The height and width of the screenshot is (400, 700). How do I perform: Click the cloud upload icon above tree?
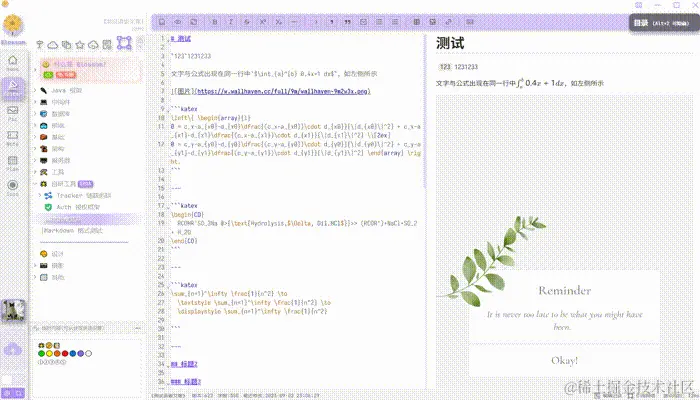[93, 45]
